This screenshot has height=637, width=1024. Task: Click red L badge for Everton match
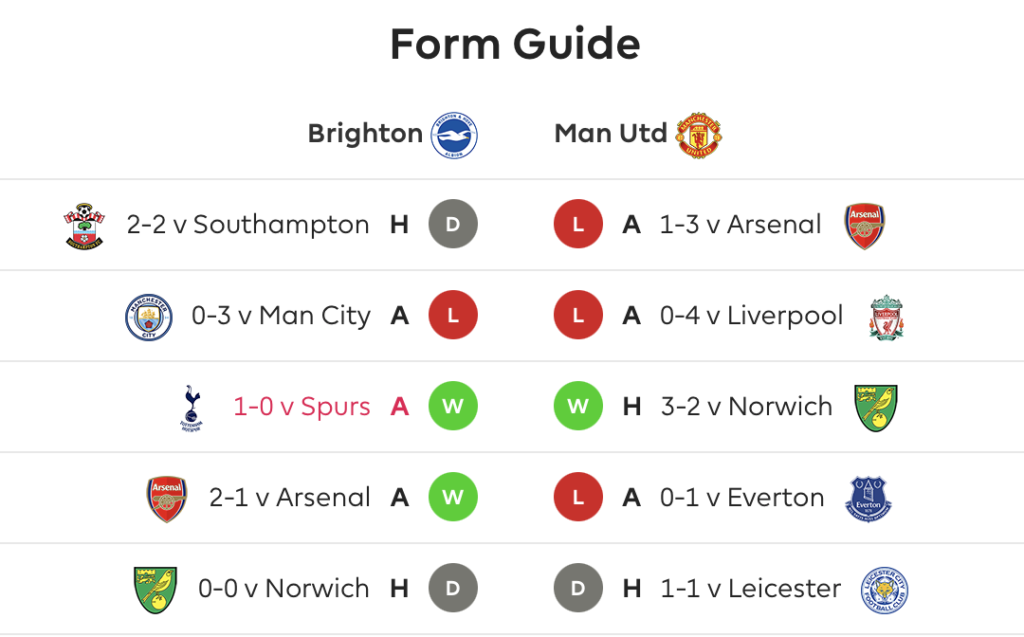(x=578, y=497)
